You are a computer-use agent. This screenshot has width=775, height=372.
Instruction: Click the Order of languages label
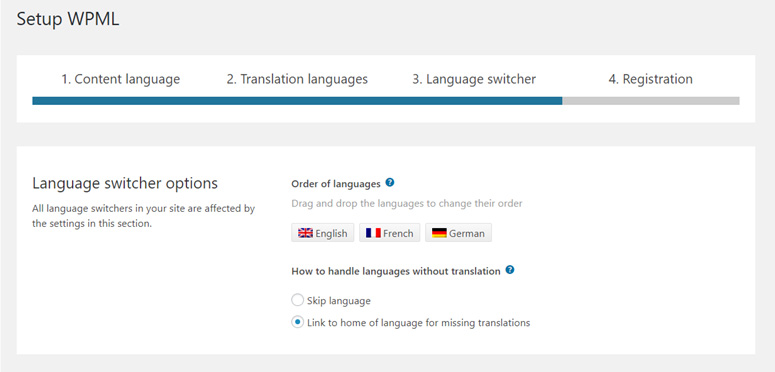coord(336,184)
